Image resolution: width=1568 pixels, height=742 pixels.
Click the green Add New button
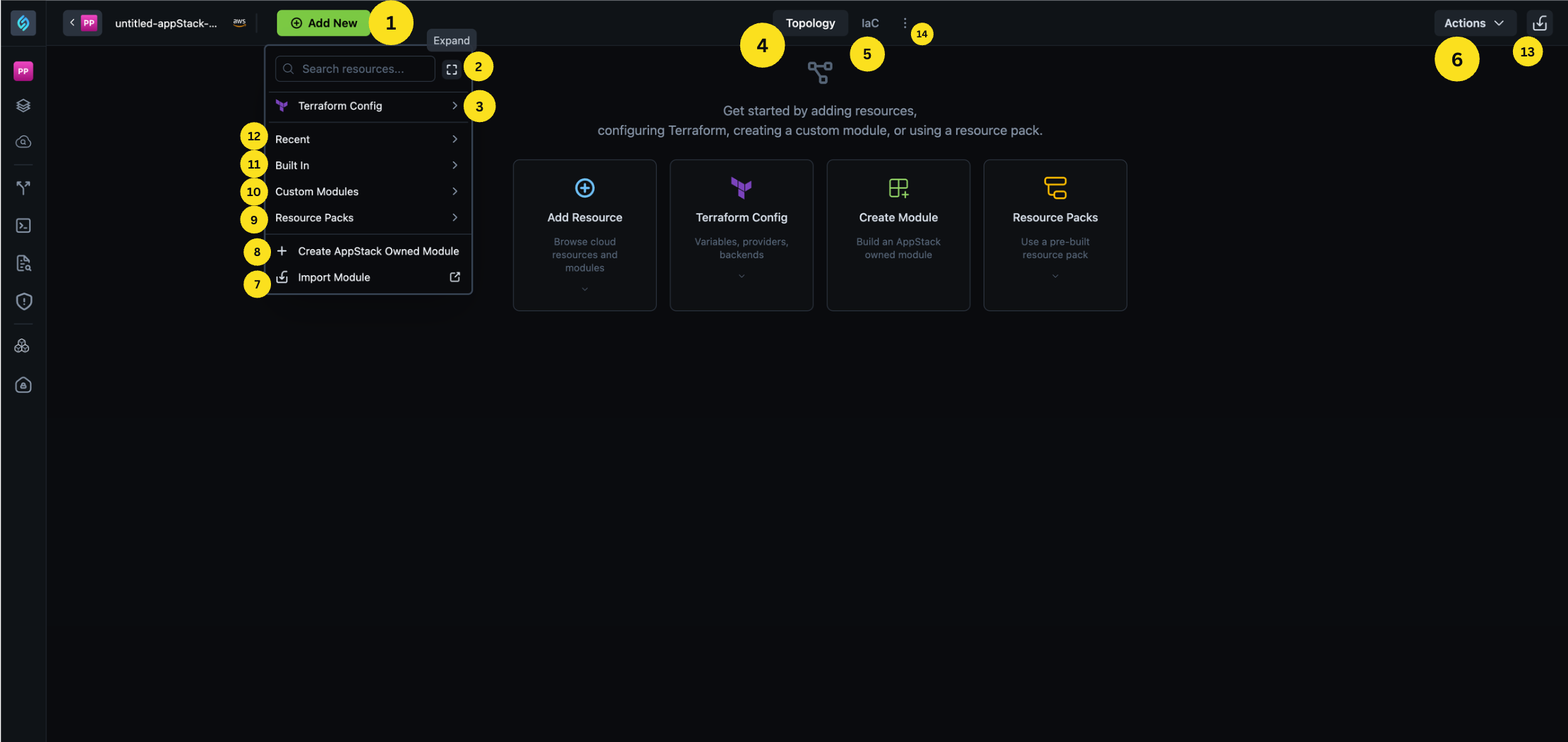click(324, 23)
